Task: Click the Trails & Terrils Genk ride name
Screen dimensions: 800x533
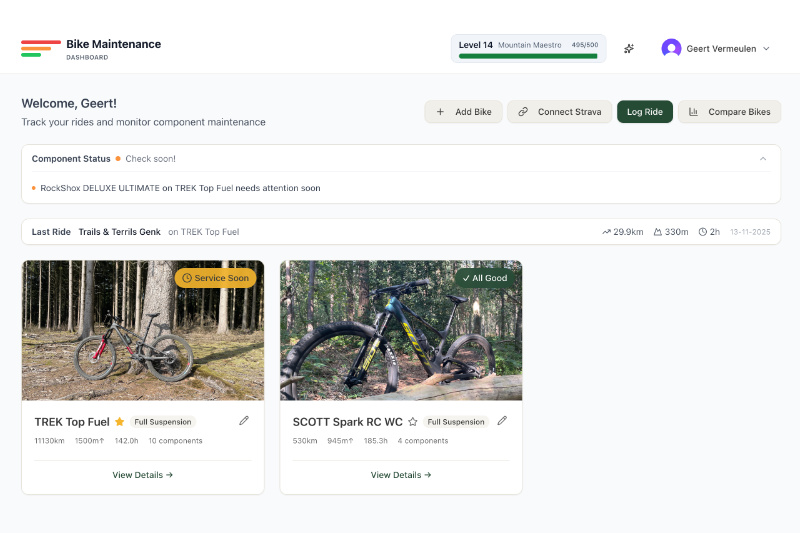Action: tap(119, 232)
